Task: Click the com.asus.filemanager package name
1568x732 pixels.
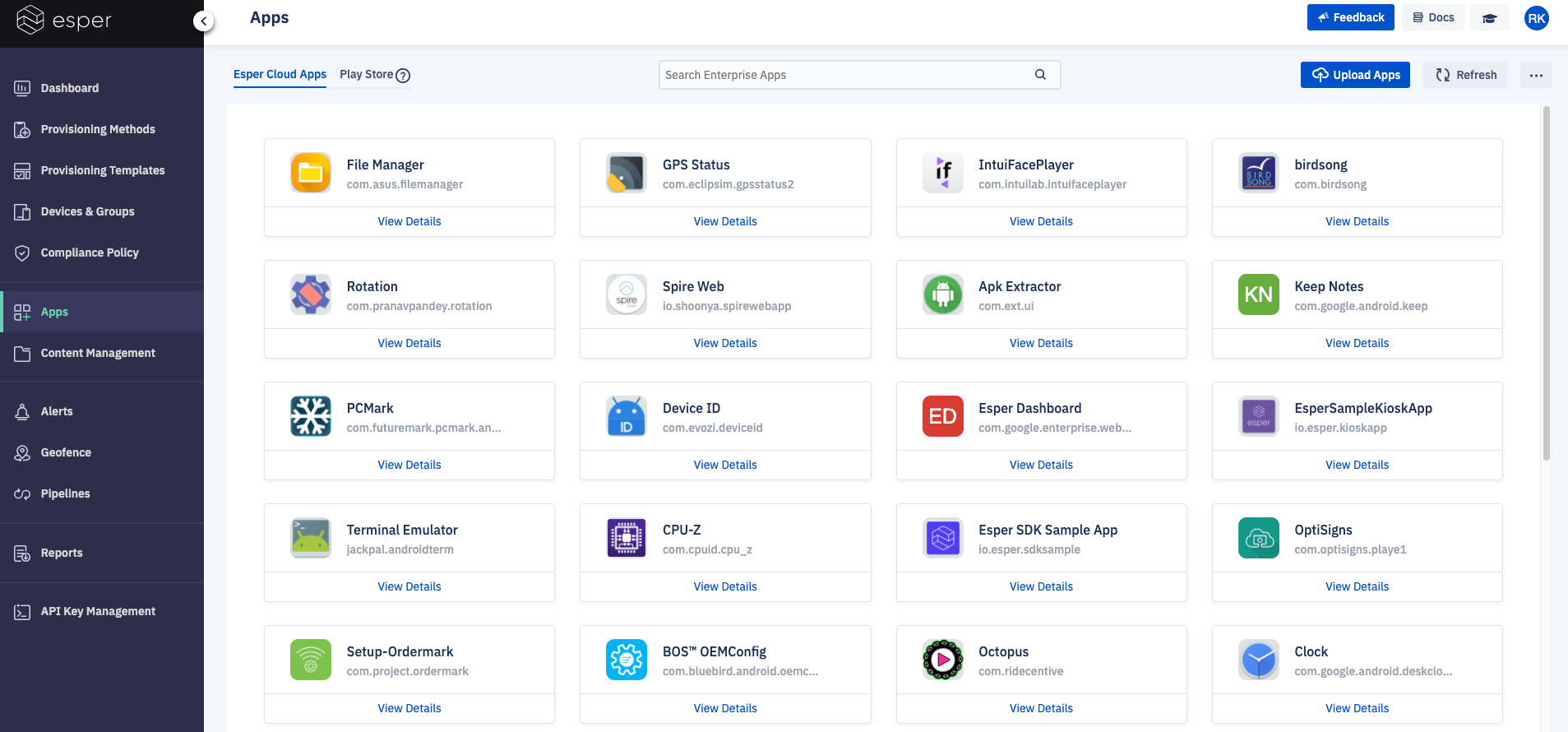Action: [405, 184]
